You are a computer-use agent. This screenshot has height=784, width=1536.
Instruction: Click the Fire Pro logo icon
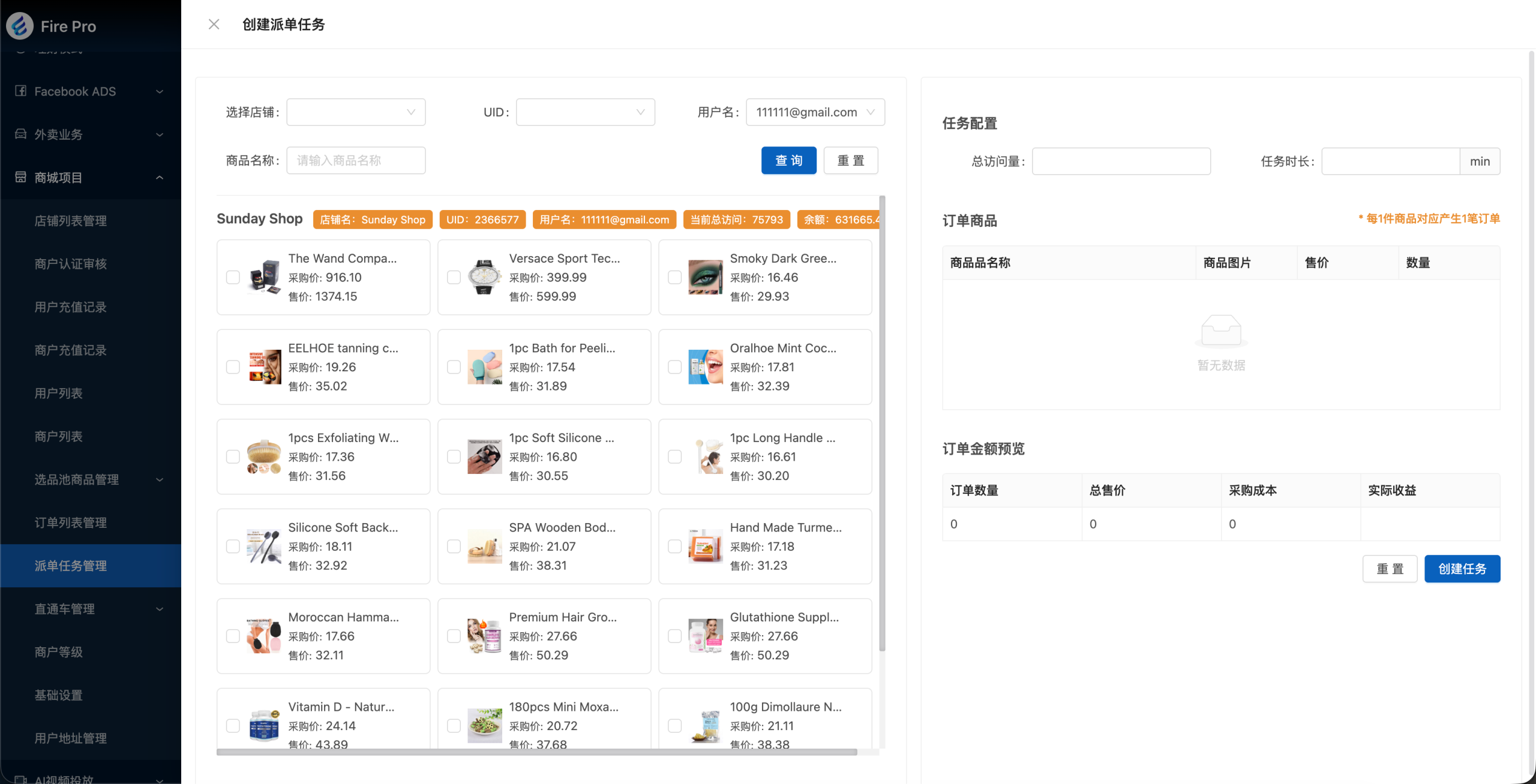pos(20,26)
